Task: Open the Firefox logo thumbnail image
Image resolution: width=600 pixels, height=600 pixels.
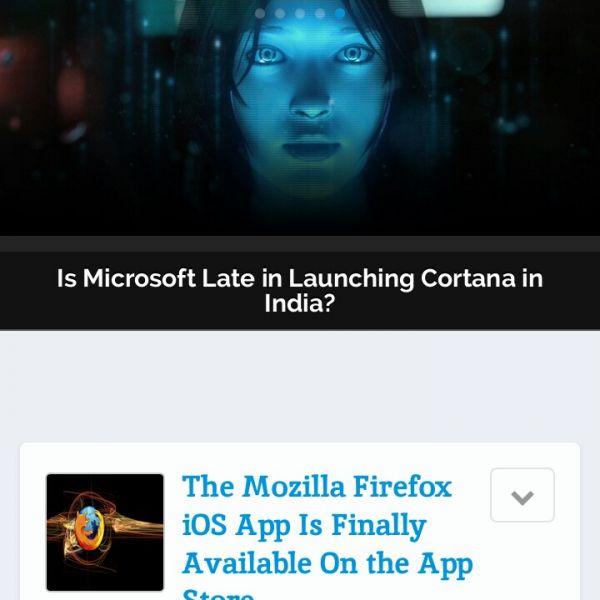Action: tap(105, 532)
